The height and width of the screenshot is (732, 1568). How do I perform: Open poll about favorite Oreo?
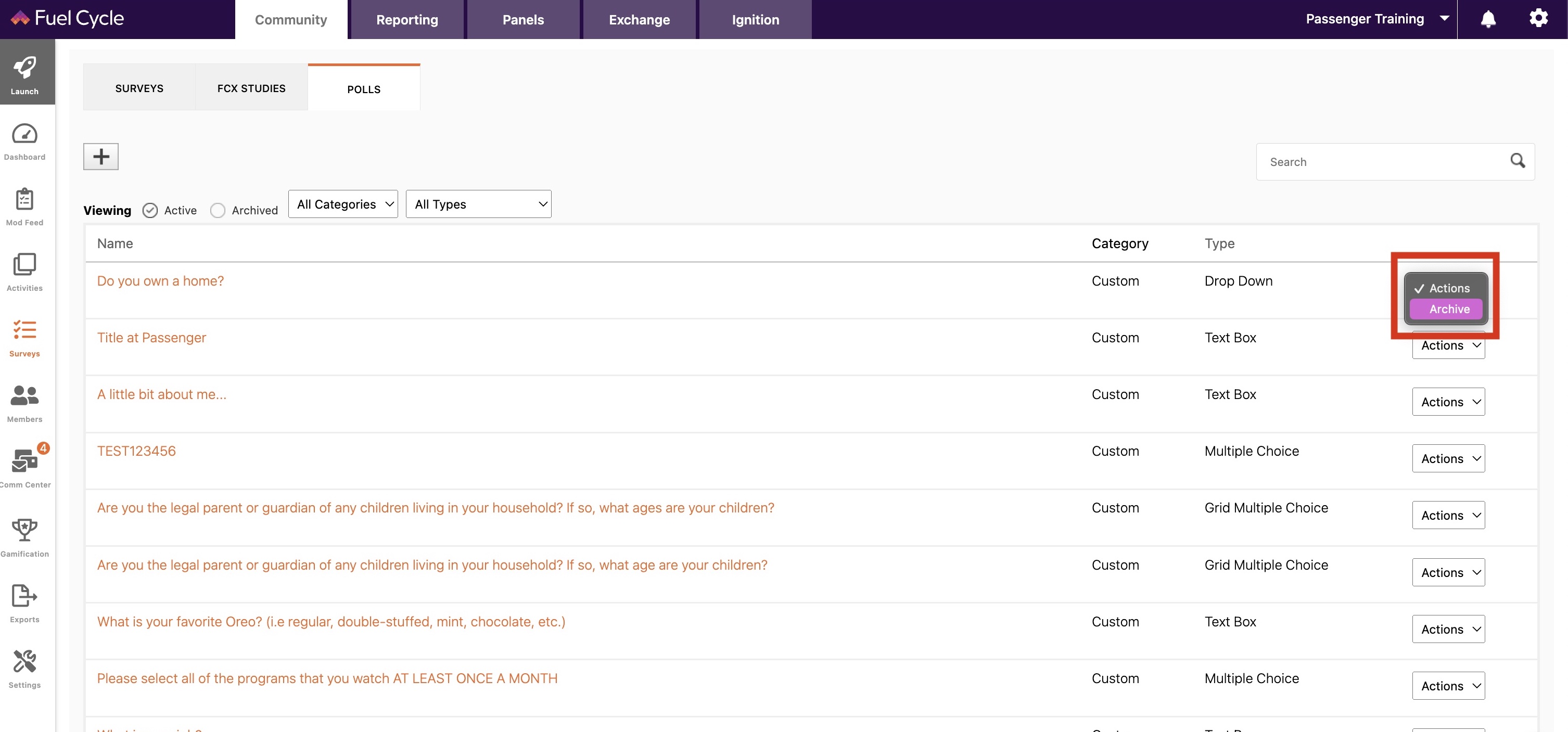[331, 622]
